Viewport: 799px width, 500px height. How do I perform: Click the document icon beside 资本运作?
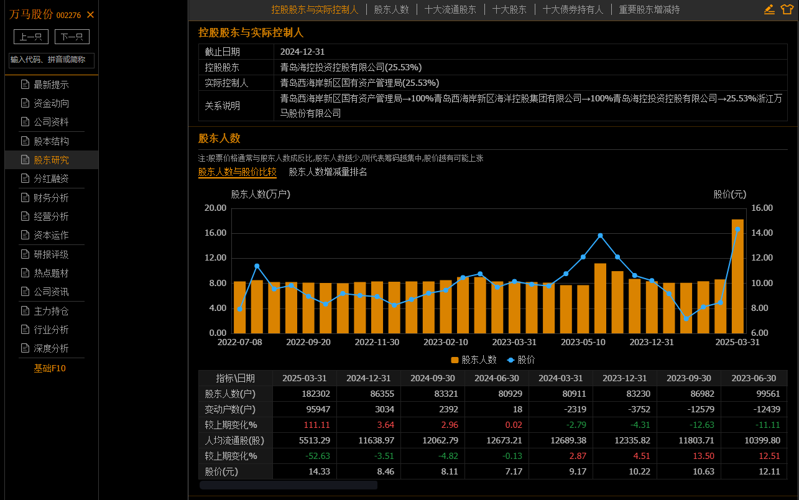pyautogui.click(x=24, y=235)
